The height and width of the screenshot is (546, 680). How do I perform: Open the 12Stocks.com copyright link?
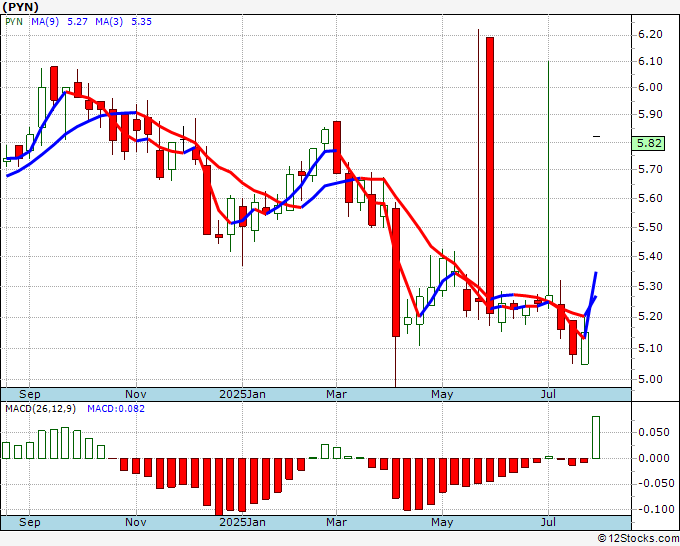638,539
